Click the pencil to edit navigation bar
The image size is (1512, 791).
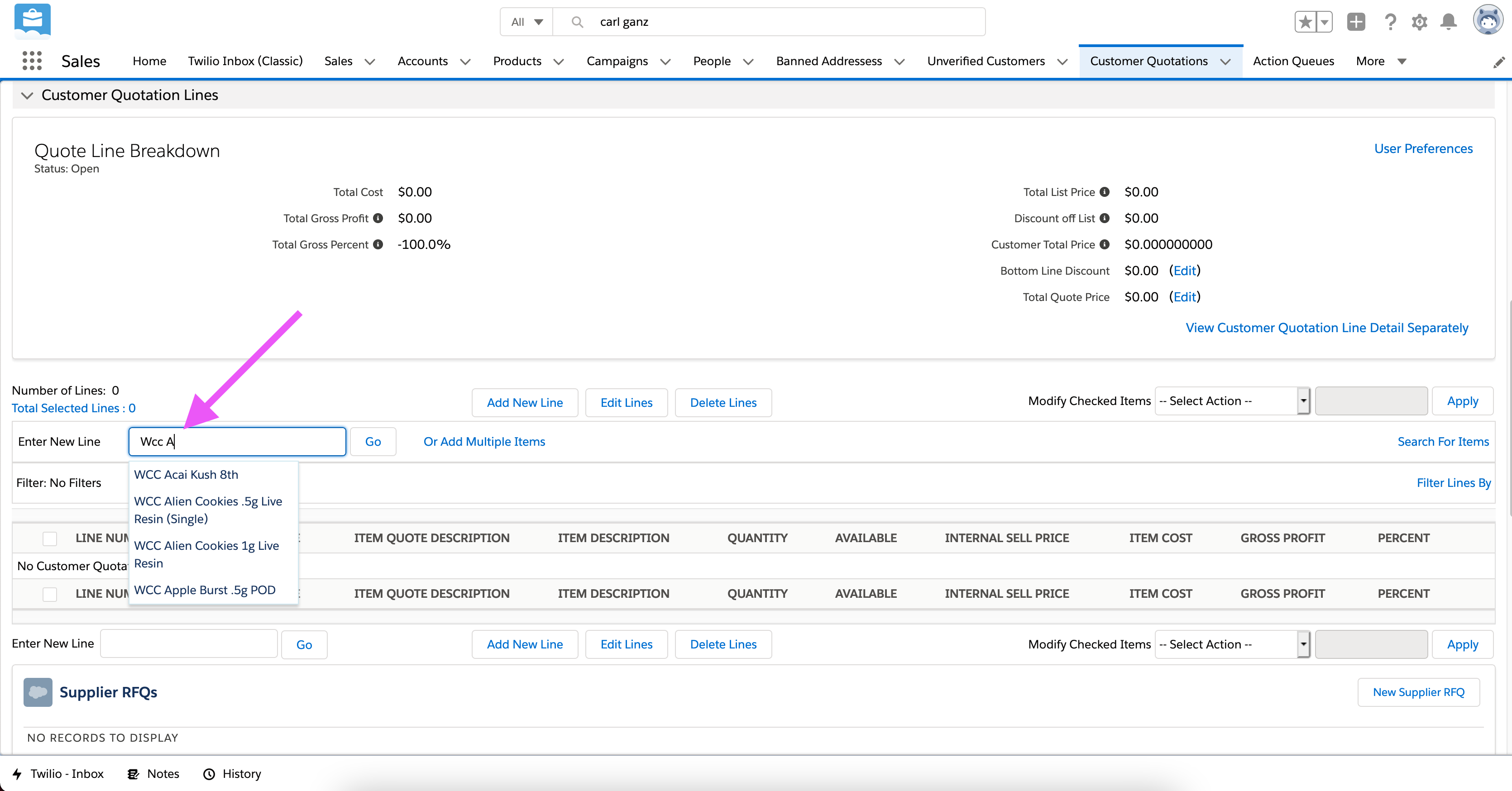[1498, 62]
